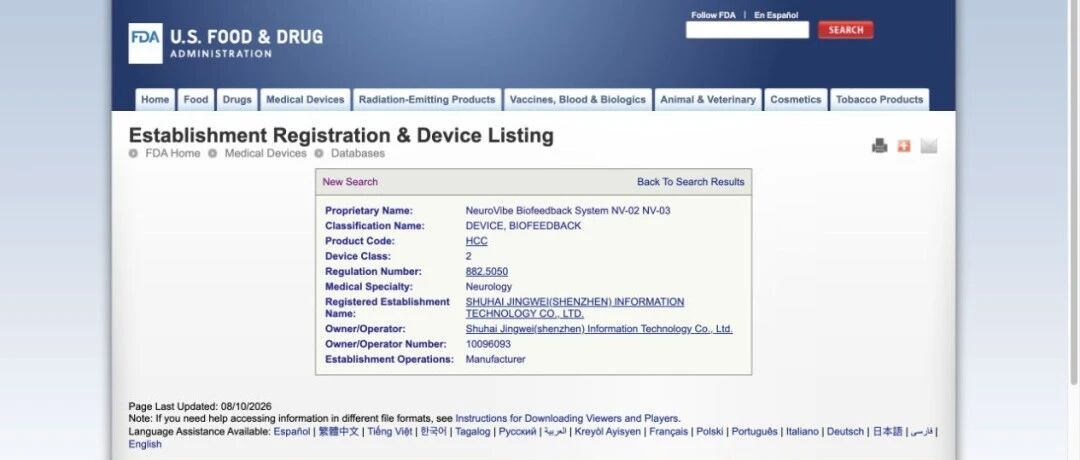
Task: Switch to En Español link
Action: click(x=776, y=15)
